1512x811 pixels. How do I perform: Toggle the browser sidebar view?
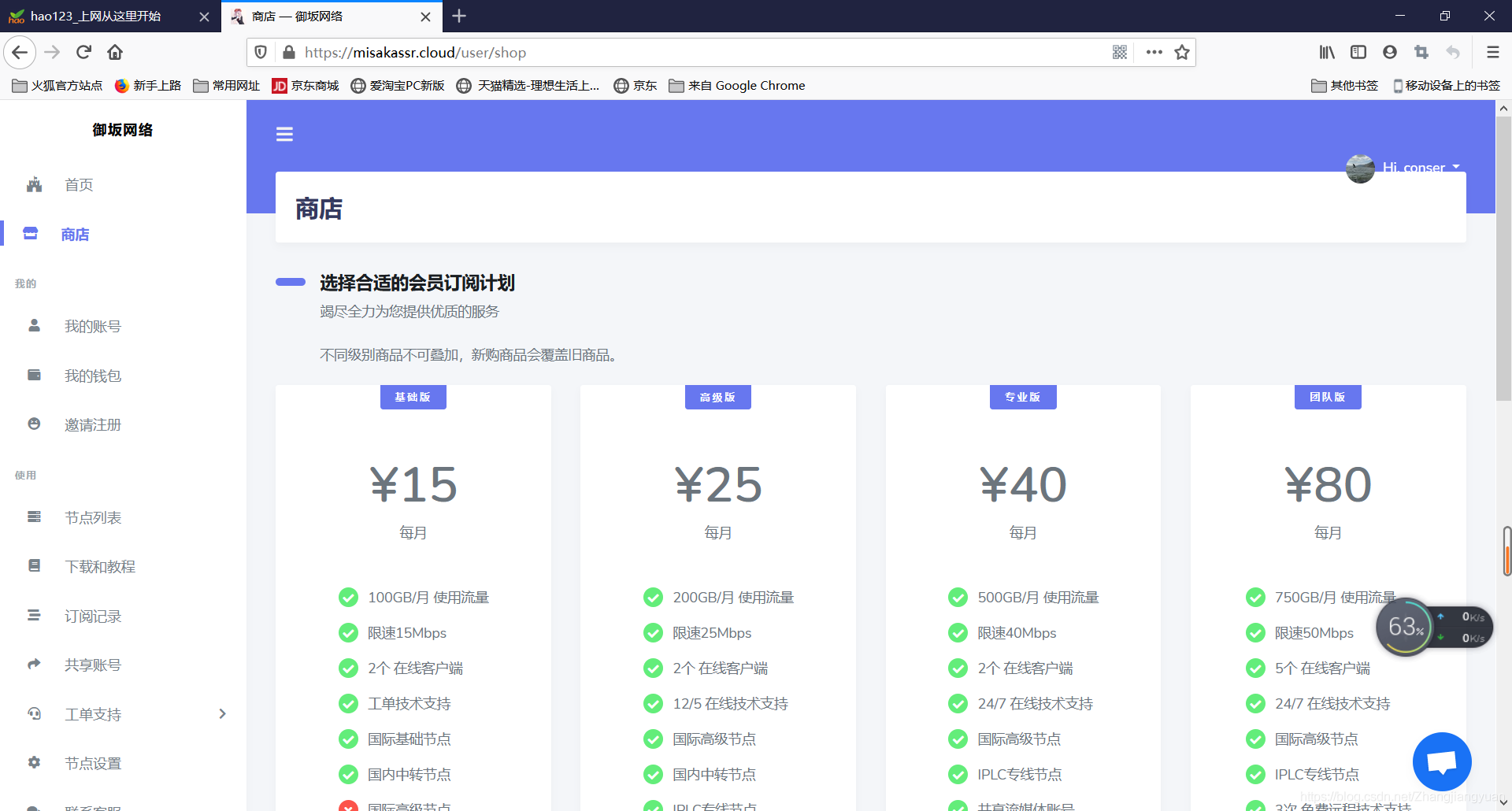[x=1358, y=53]
